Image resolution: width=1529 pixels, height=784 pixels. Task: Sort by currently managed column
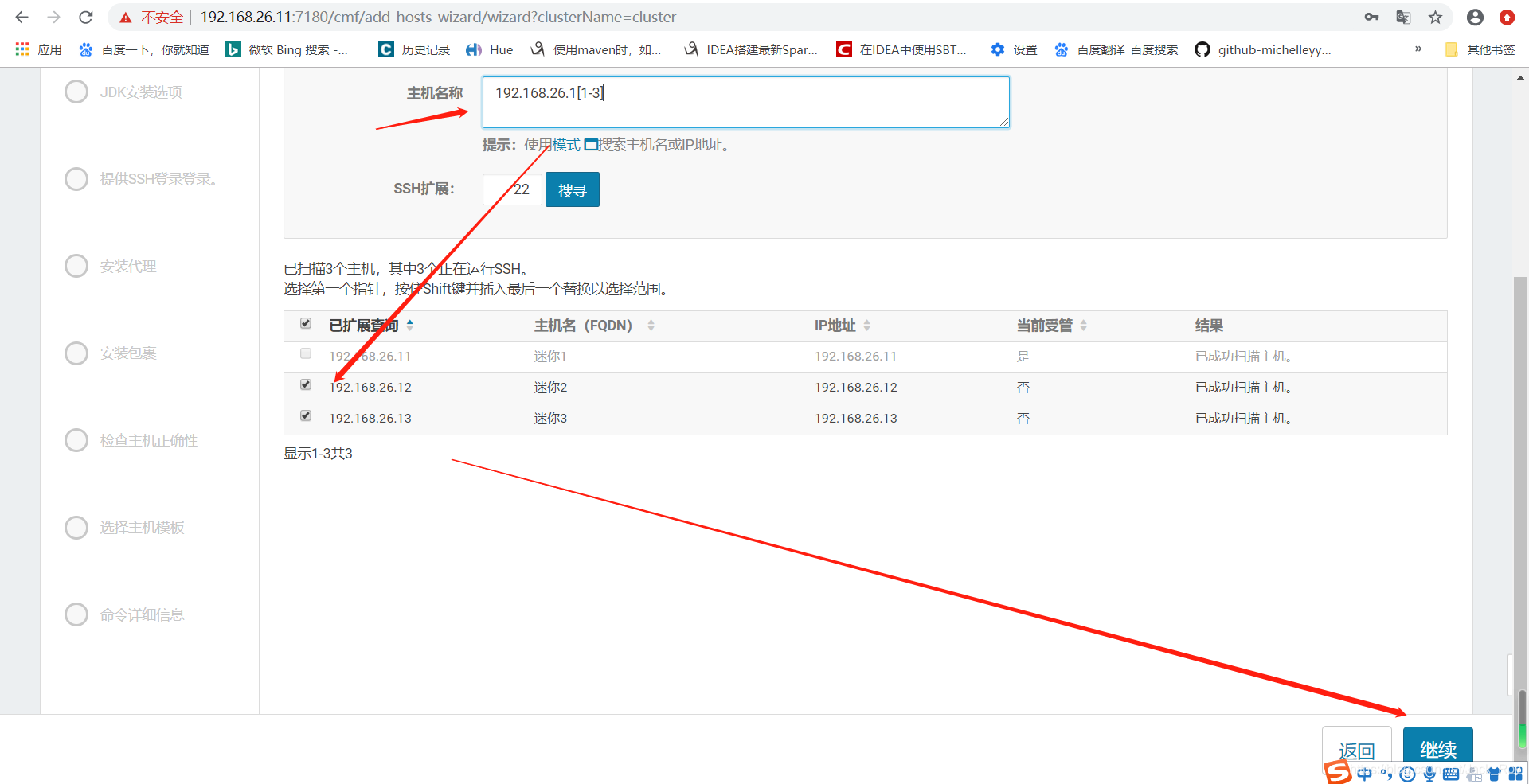point(1052,326)
